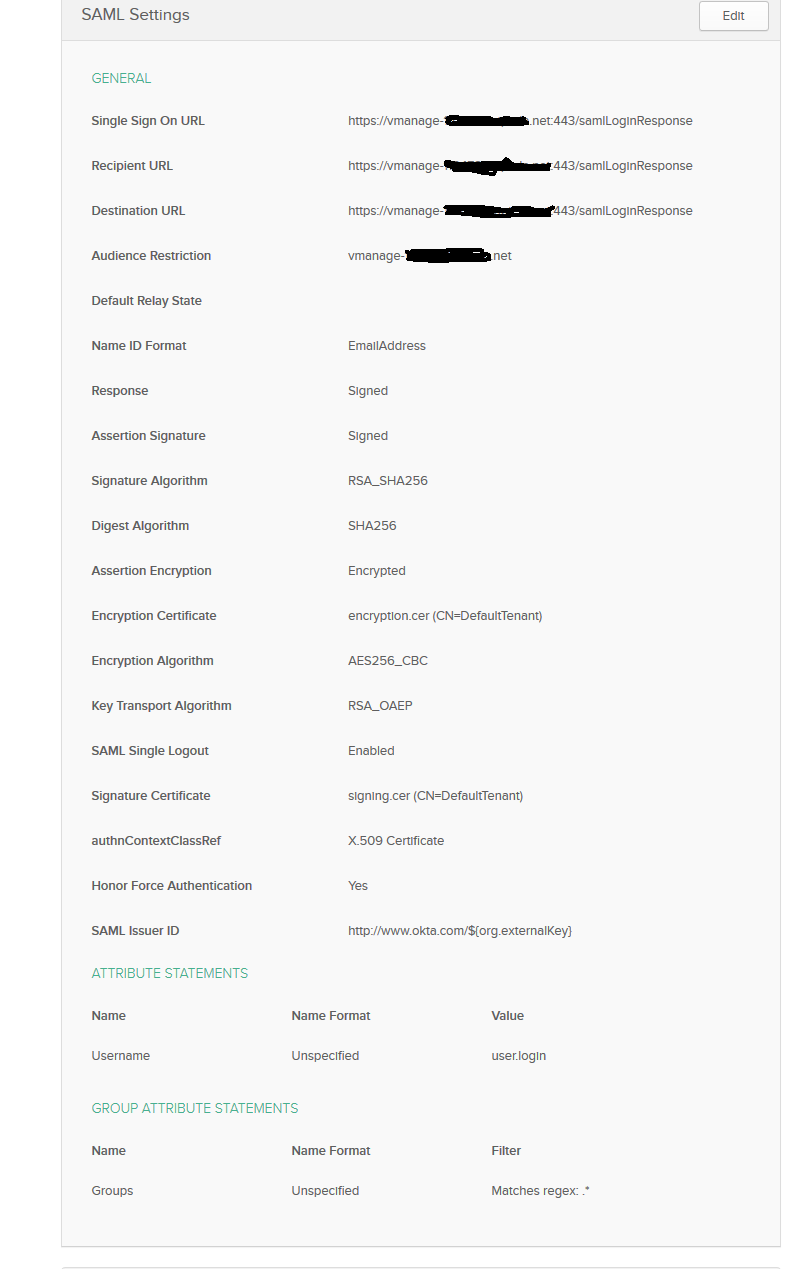
Task: Select the Destination URL value
Action: (520, 210)
